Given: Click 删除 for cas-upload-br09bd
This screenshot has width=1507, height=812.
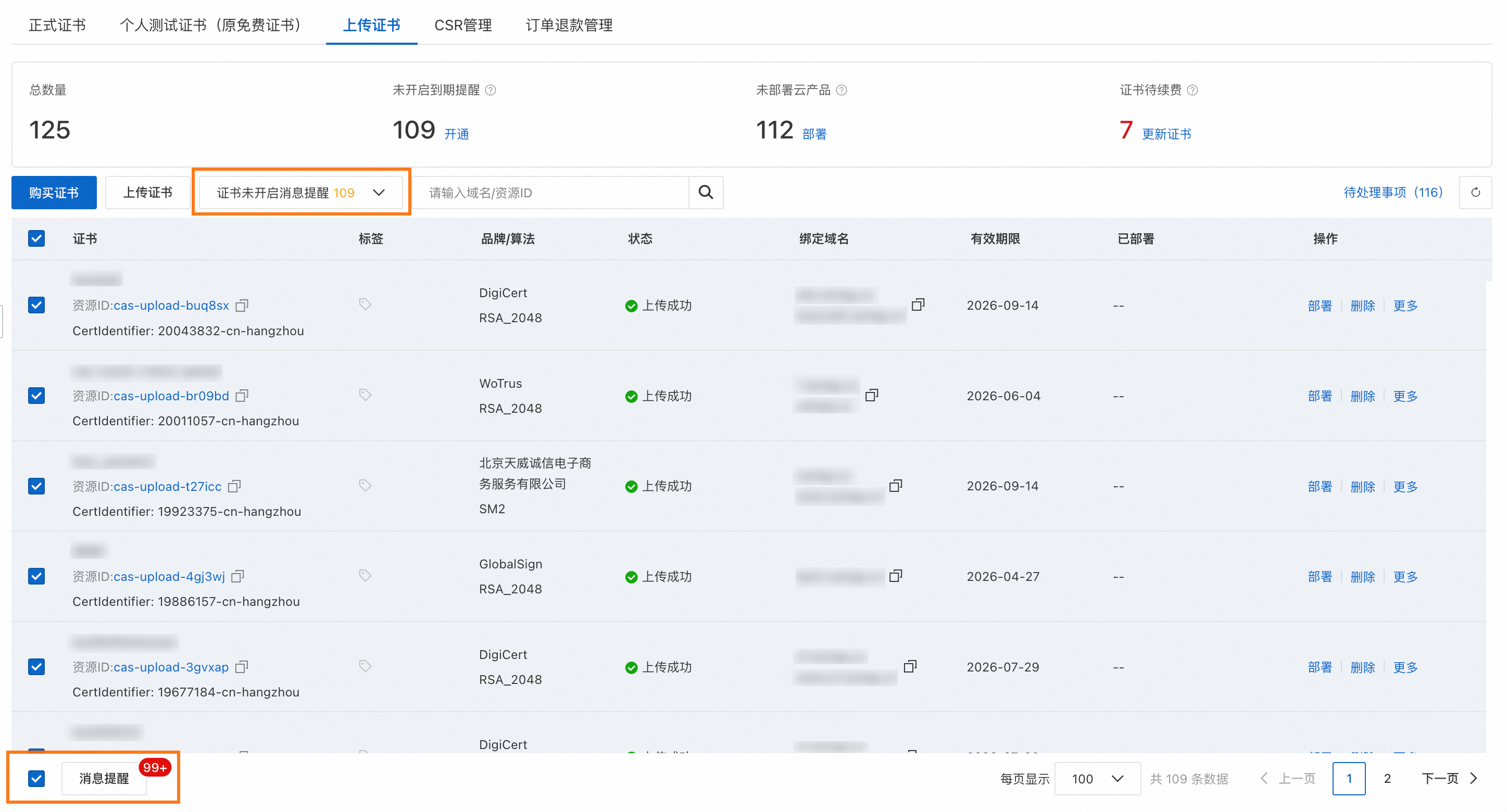Looking at the screenshot, I should pos(1363,396).
